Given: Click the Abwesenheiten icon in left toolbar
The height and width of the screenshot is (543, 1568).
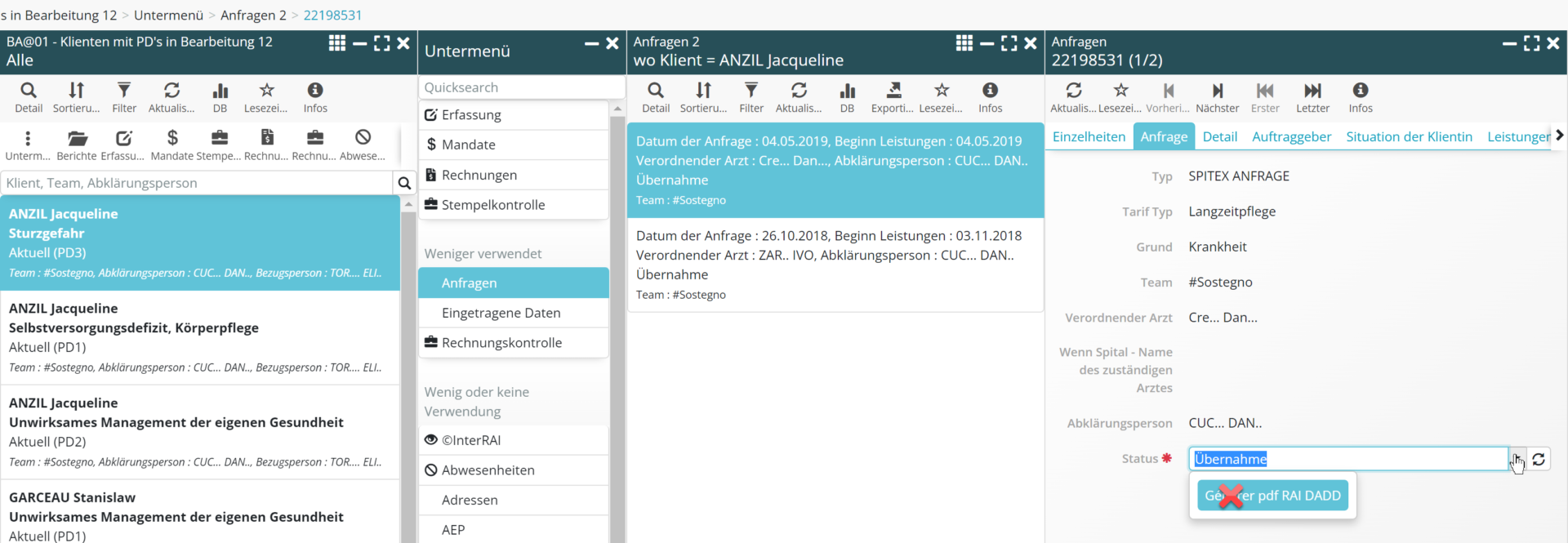Looking at the screenshot, I should 363,138.
